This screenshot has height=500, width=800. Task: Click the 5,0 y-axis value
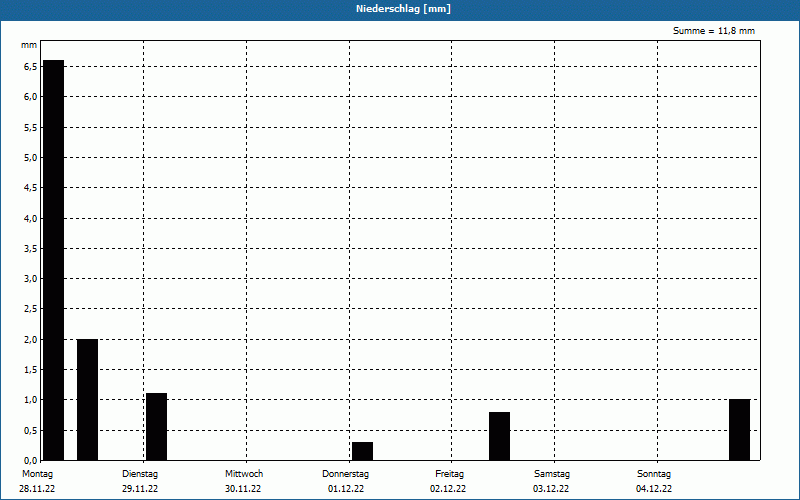click(30, 158)
